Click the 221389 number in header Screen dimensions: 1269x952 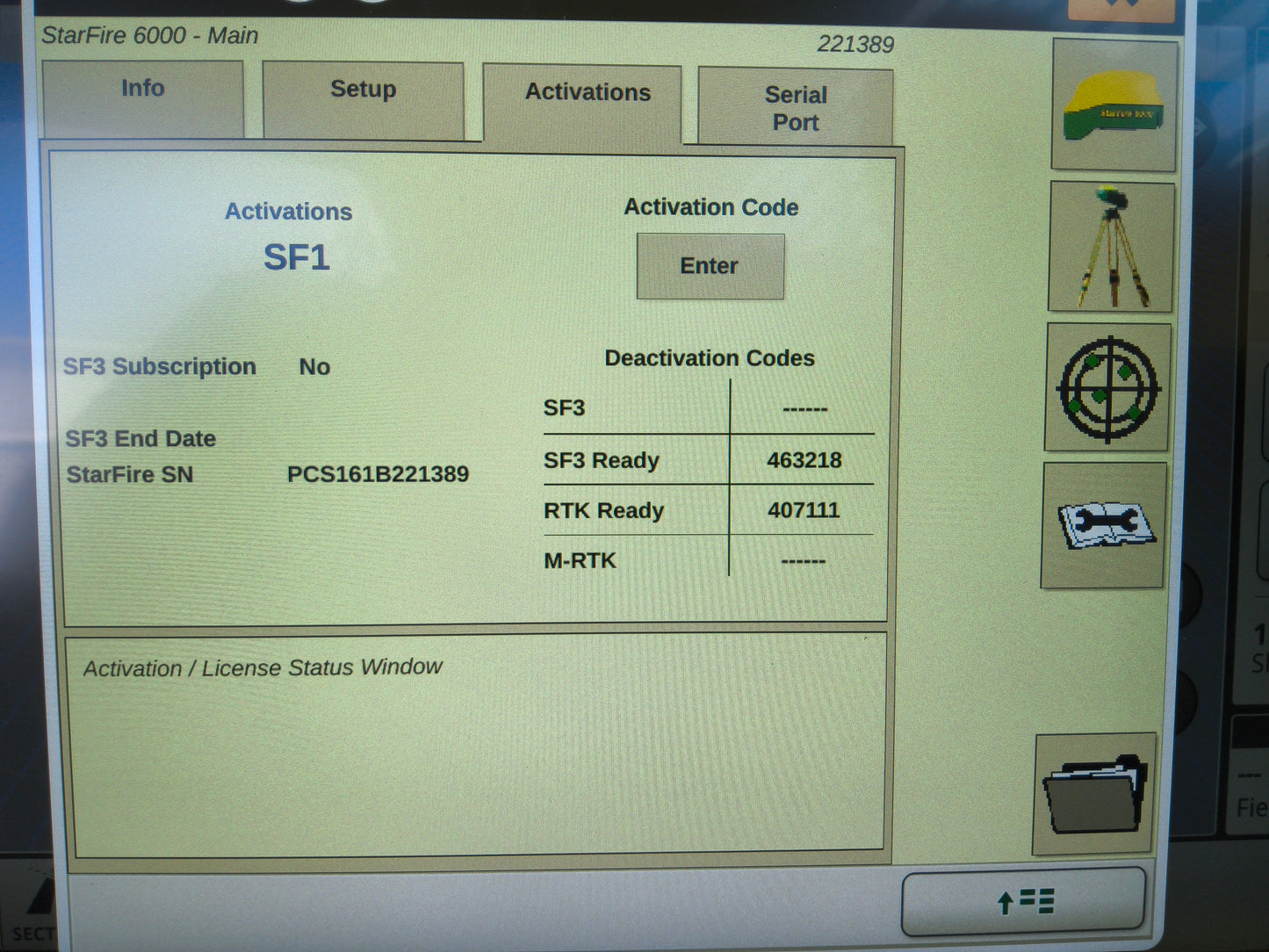point(855,44)
